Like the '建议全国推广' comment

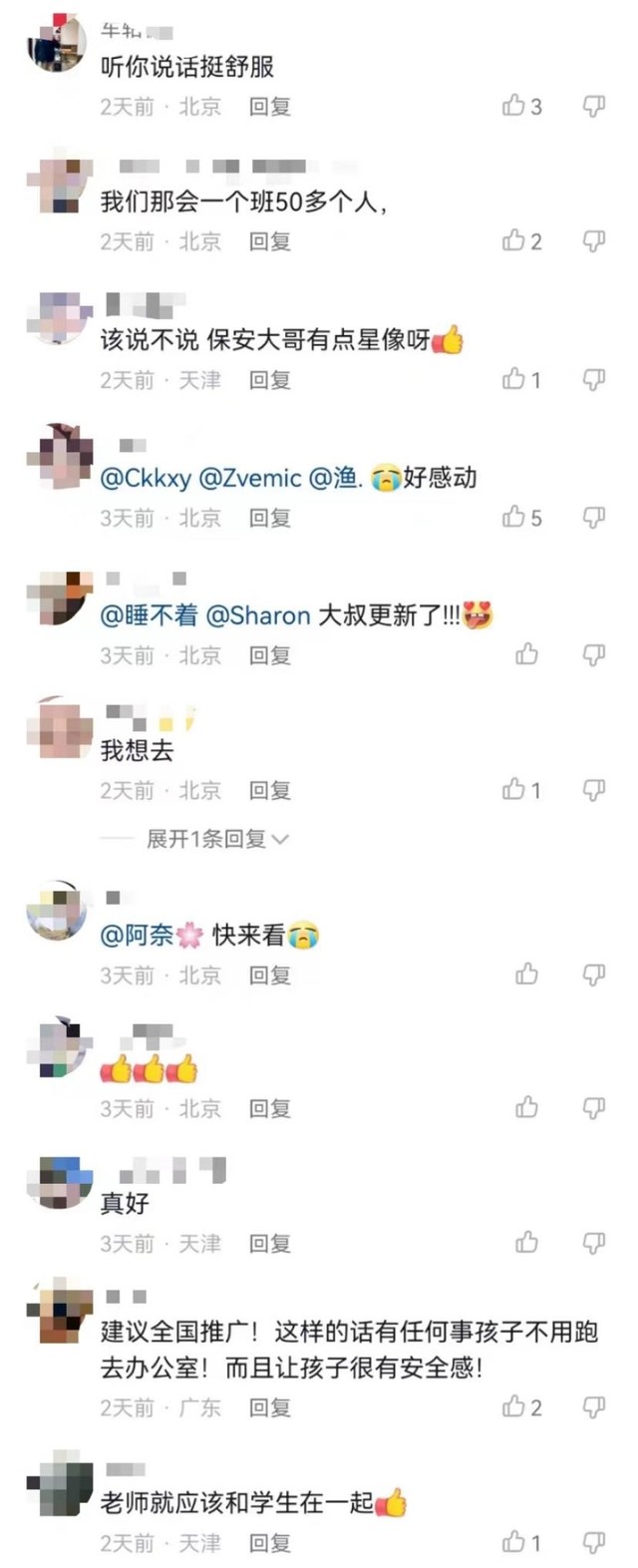pyautogui.click(x=514, y=1406)
